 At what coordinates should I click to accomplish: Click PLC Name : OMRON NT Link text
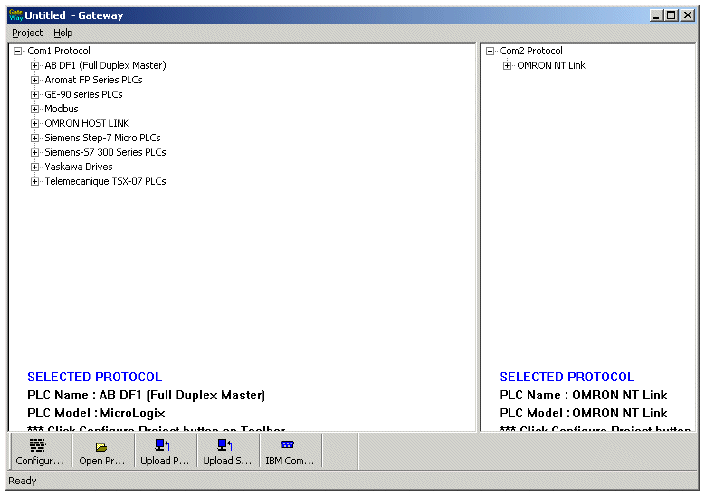point(583,395)
